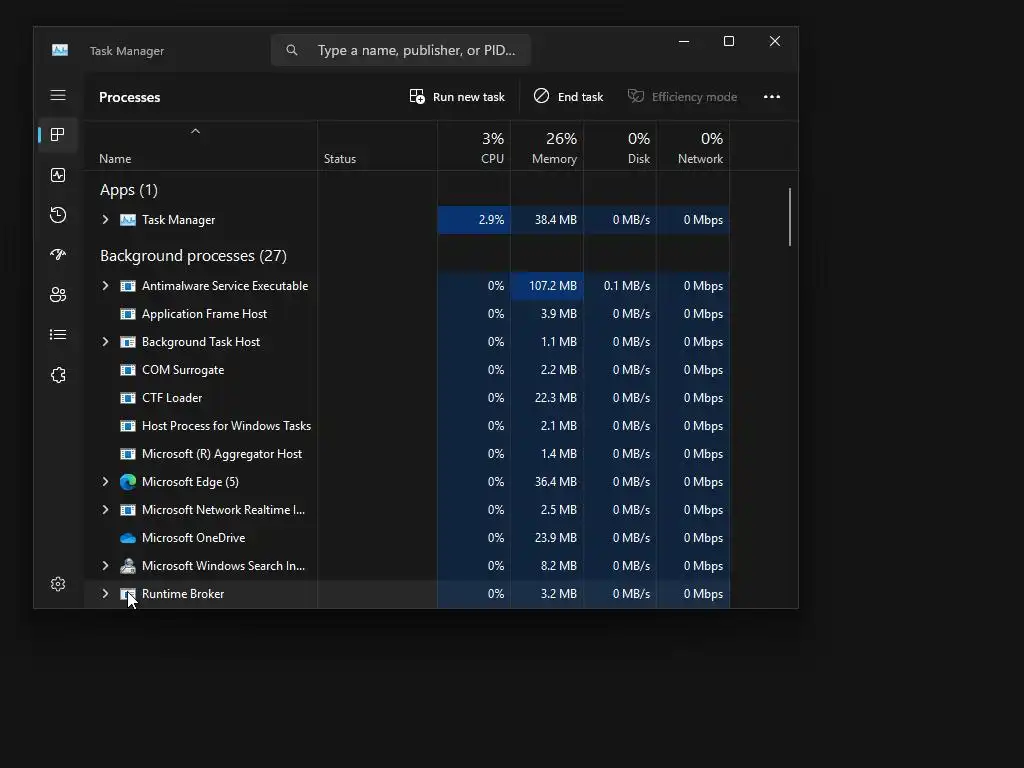Click the Task Manager app row icon

tap(128, 220)
